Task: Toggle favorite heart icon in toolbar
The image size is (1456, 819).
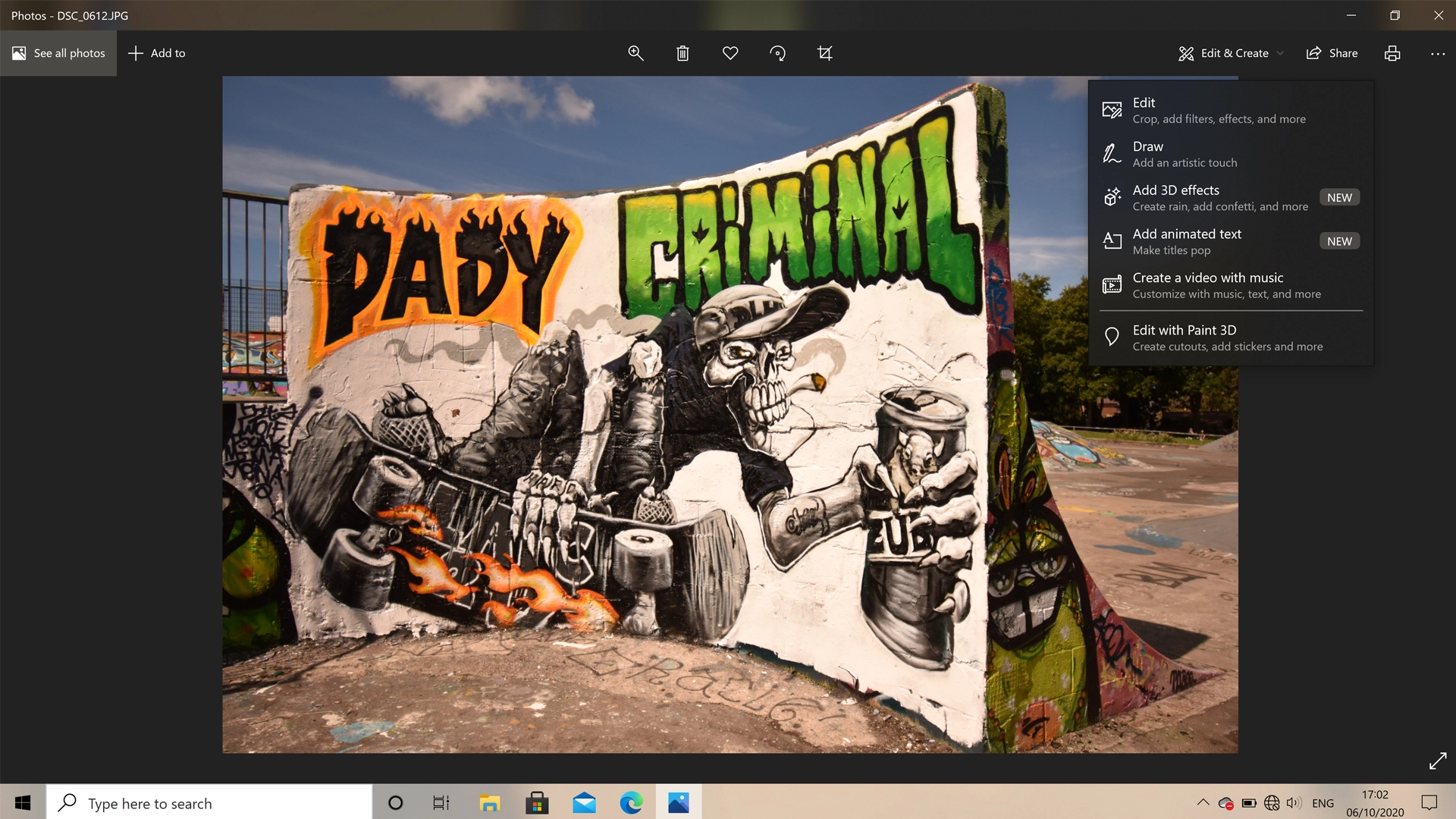Action: click(730, 53)
